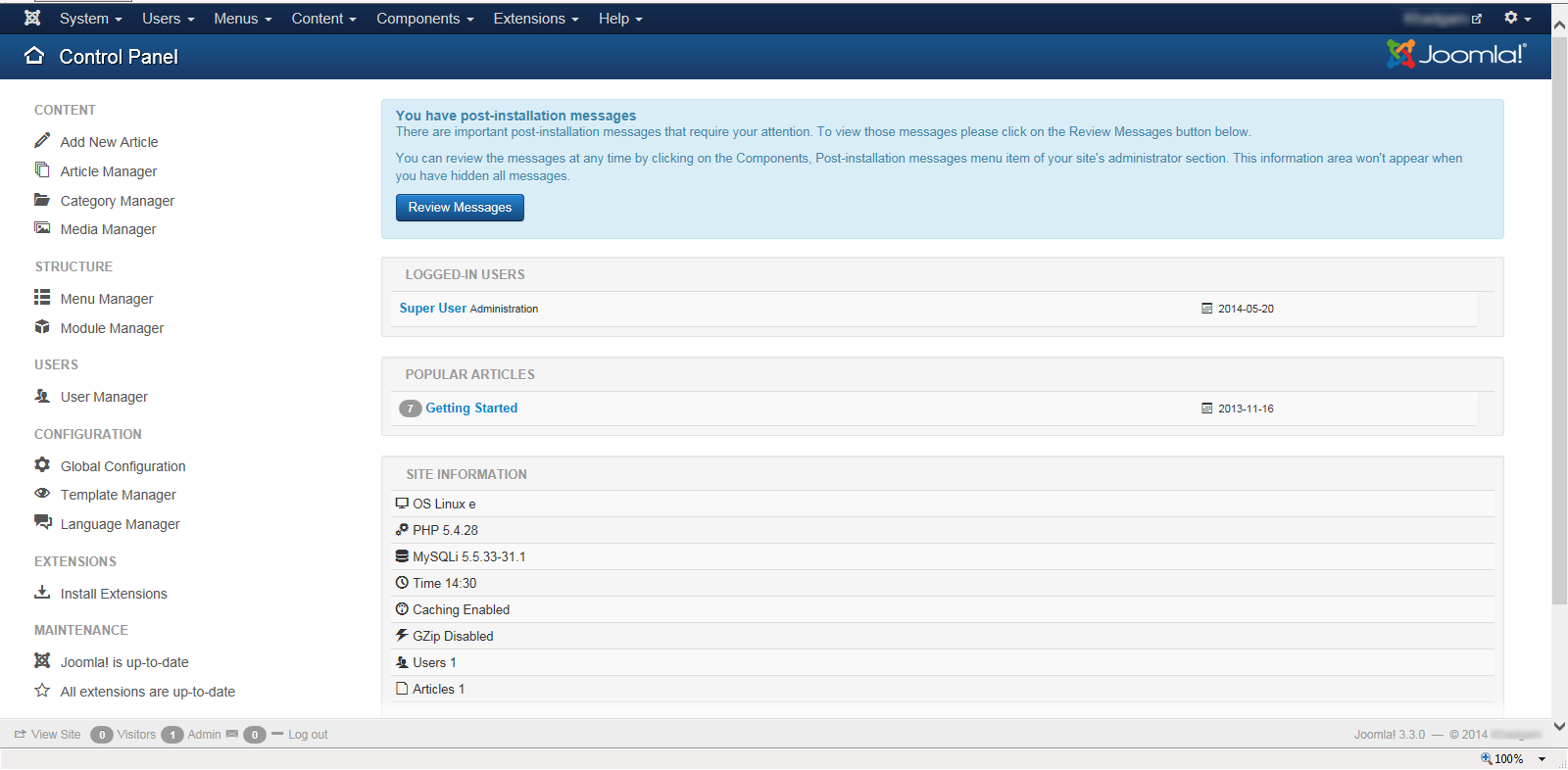Click the Language Manager speech bubbles icon
This screenshot has height=770, width=1568.
point(43,522)
